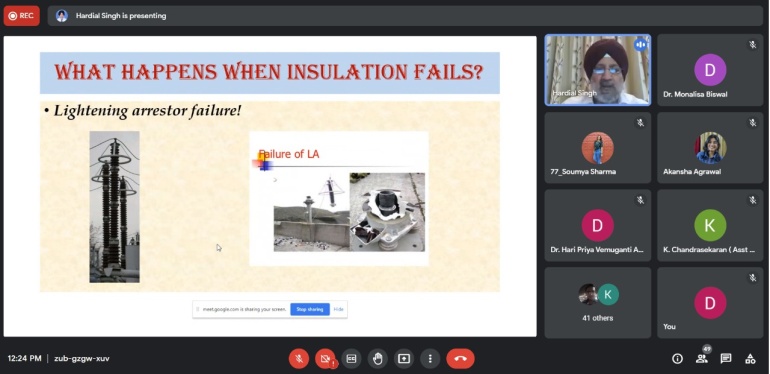Image resolution: width=770 pixels, height=374 pixels.
Task: Click the red REC recording indicator
Action: pyautogui.click(x=22, y=16)
